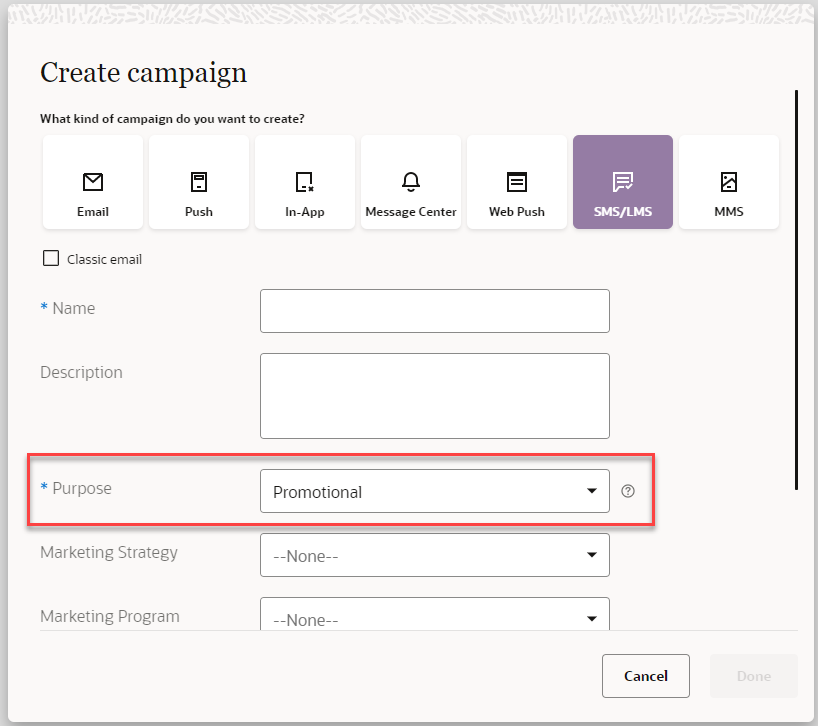Viewport: 818px width, 726px height.
Task: Select the Email campaign envelope icon
Action: point(93,182)
